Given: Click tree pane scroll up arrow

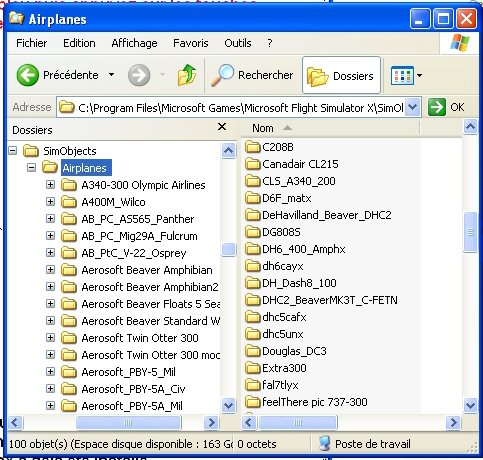Looking at the screenshot, I should (x=229, y=151).
